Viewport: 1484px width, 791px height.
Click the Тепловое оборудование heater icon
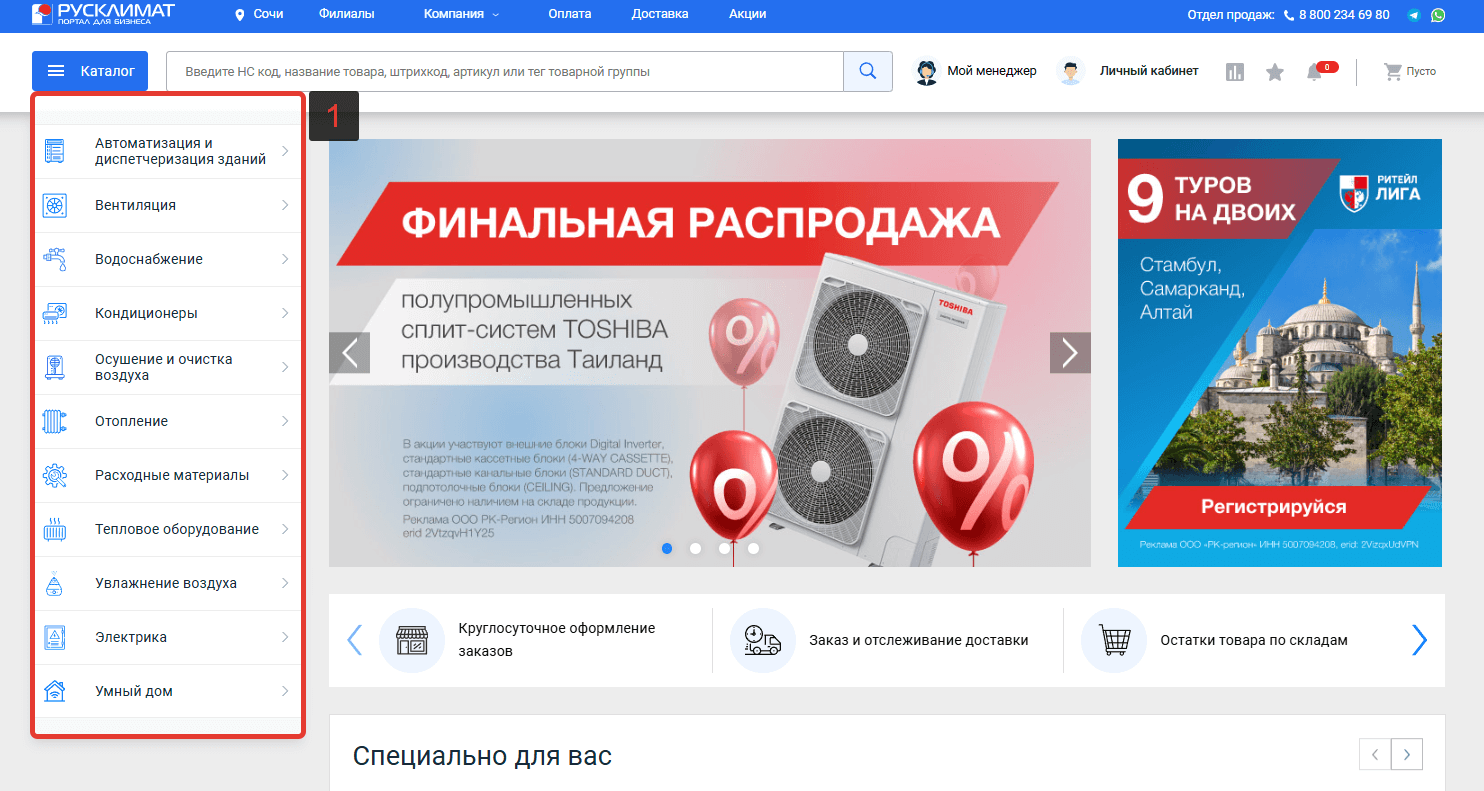(54, 529)
